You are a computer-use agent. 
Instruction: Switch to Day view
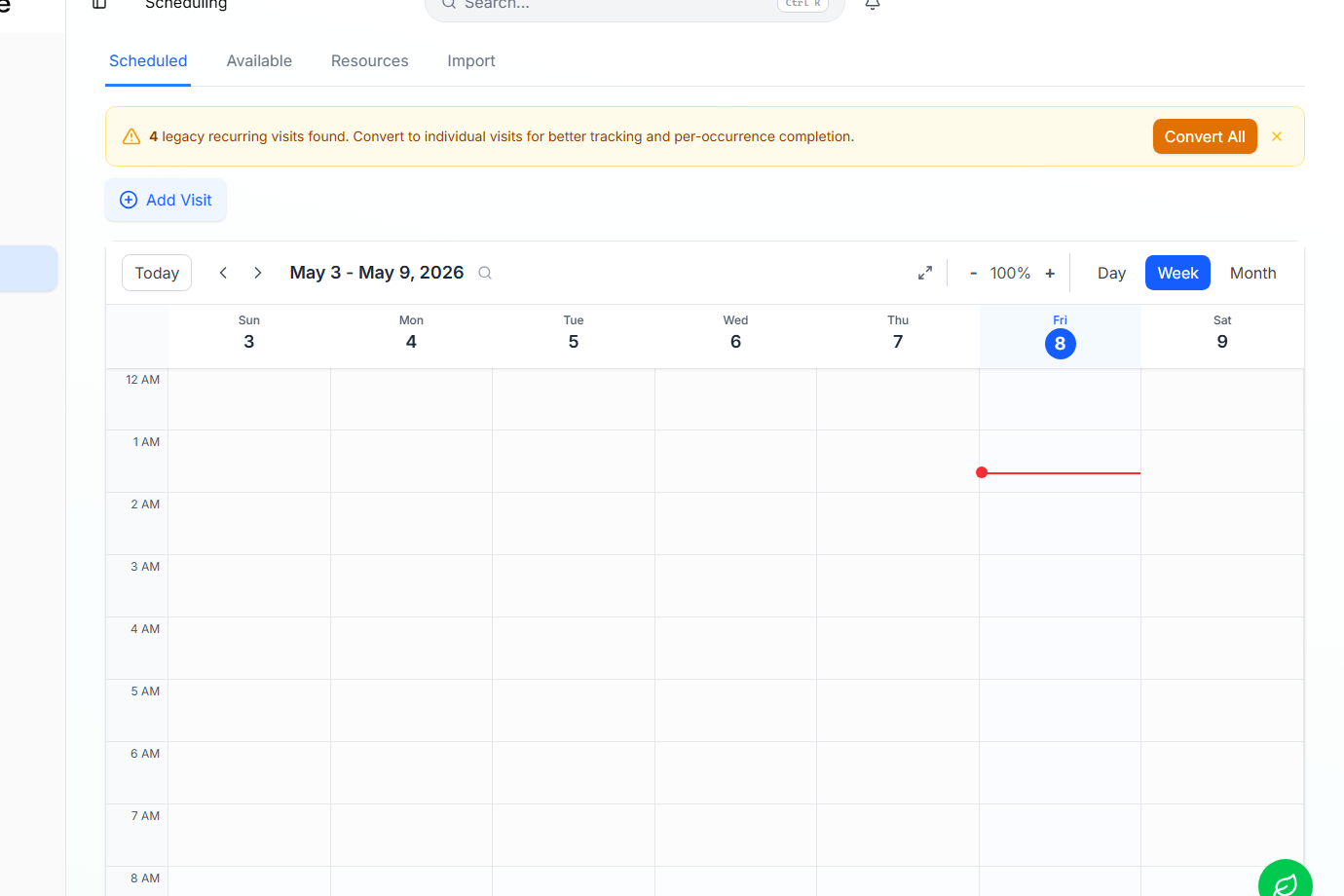pos(1111,273)
